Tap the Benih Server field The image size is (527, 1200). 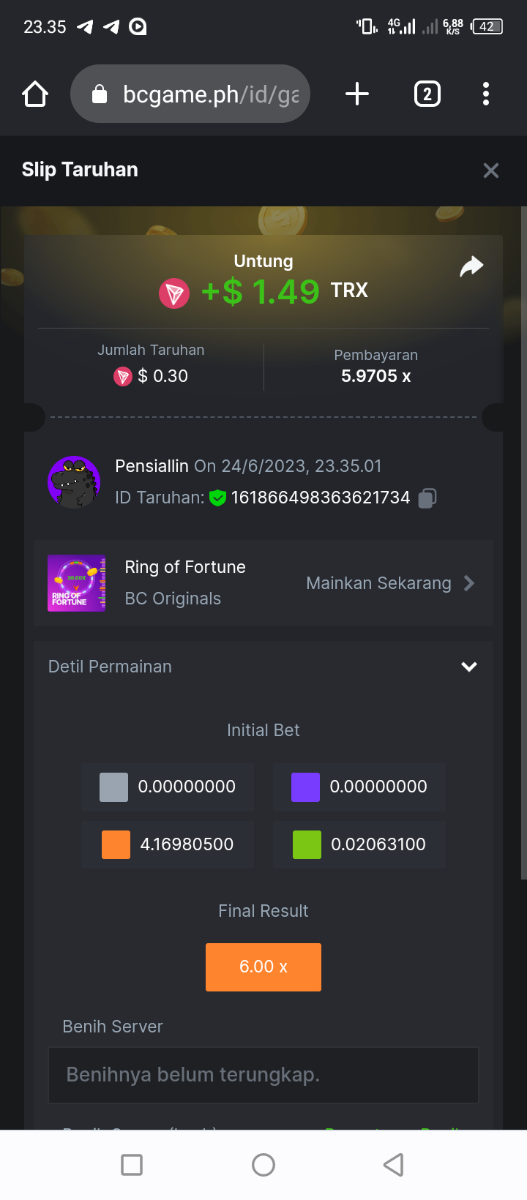point(263,1075)
